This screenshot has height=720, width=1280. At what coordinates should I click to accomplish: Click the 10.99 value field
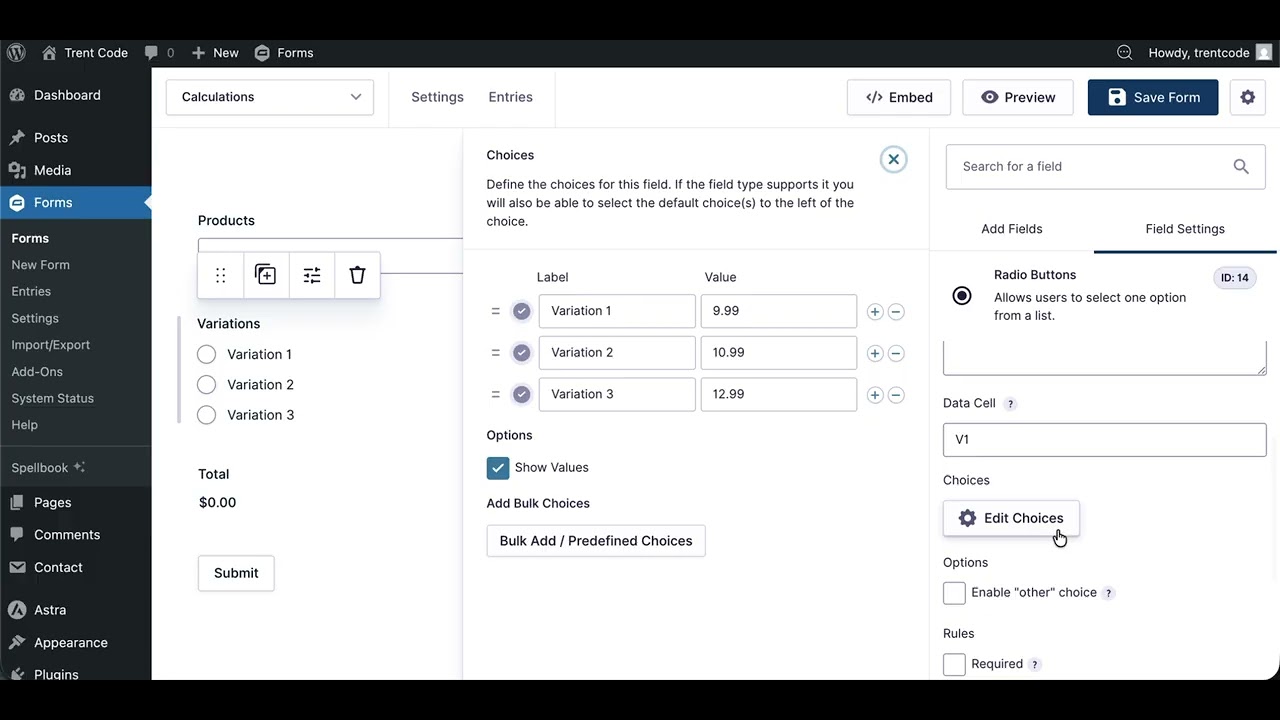click(779, 353)
